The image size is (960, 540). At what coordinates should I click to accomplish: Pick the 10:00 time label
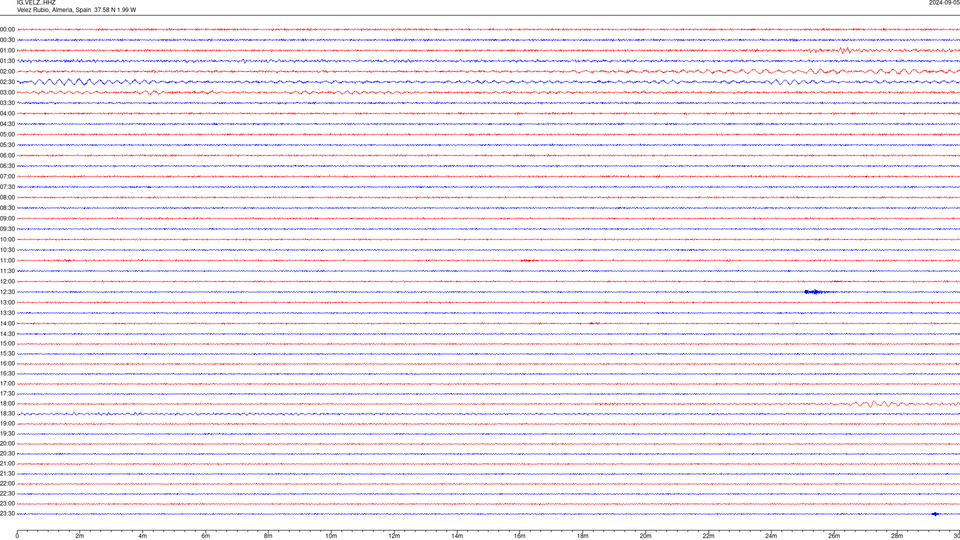pos(7,239)
